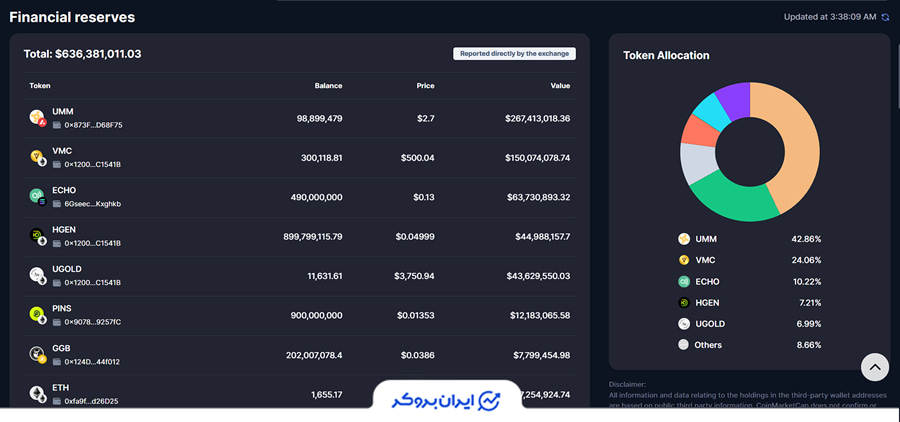Click the Value column header
Image resolution: width=900 pixels, height=422 pixels.
coord(560,86)
